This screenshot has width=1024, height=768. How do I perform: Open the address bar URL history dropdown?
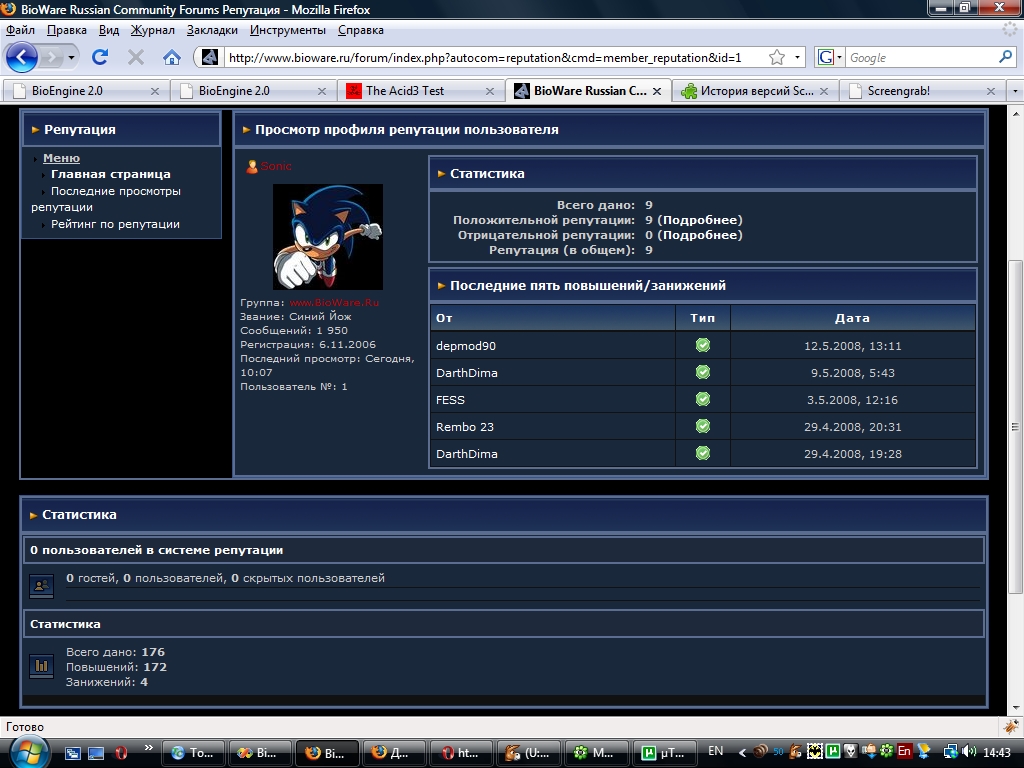tap(797, 57)
